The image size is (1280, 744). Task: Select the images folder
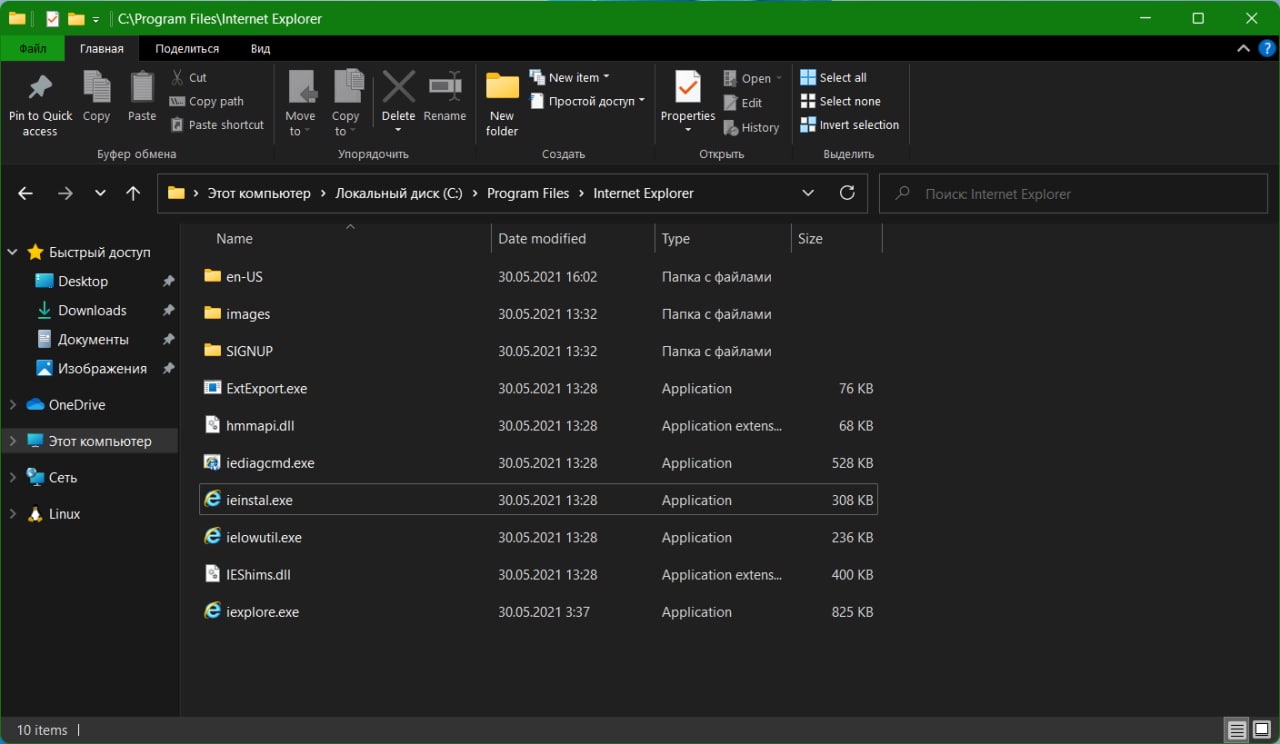click(x=538, y=314)
